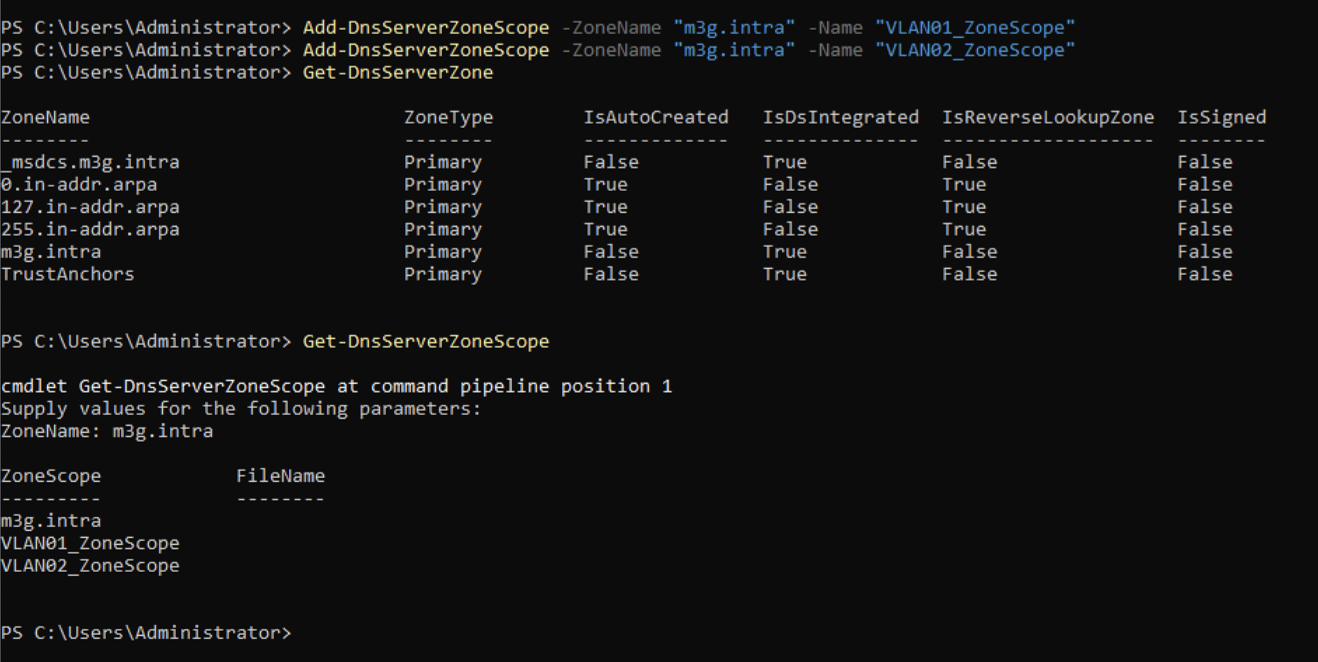Click the ZoneScope column header

[51, 476]
